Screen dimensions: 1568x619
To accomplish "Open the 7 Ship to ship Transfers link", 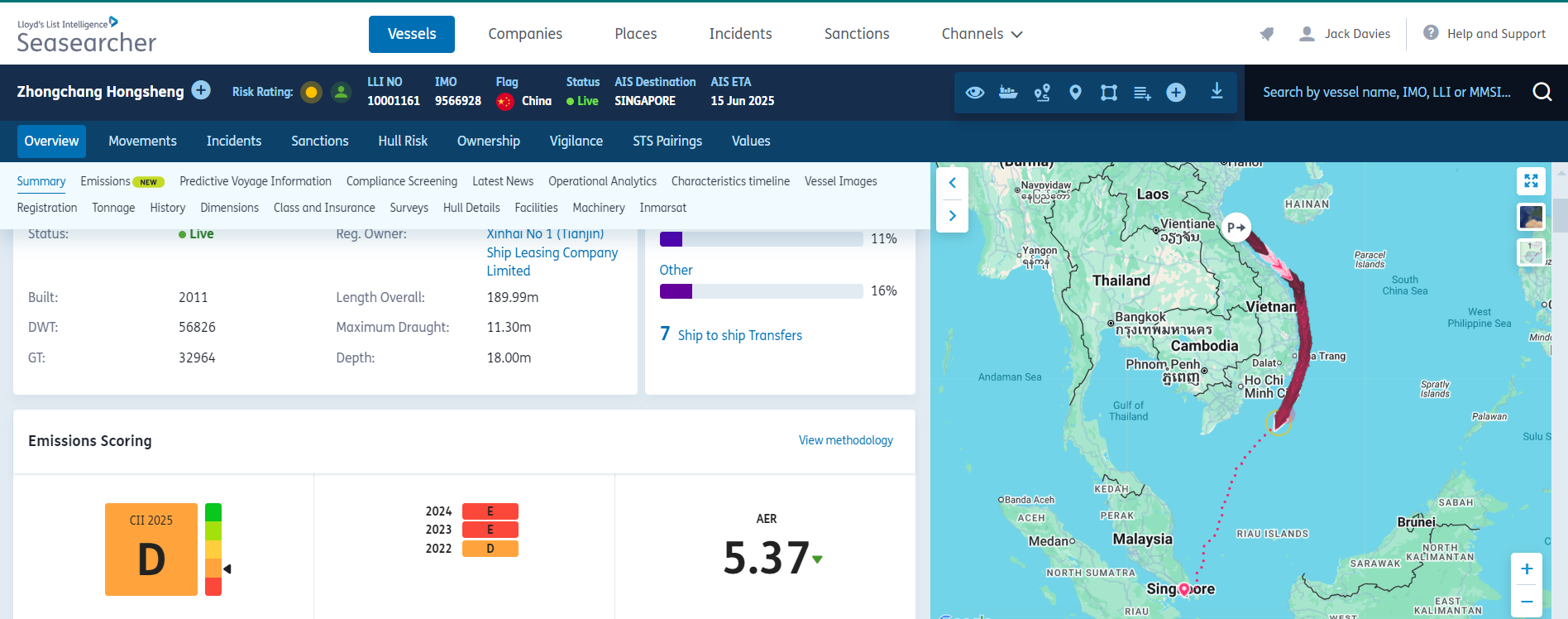I will [x=731, y=334].
